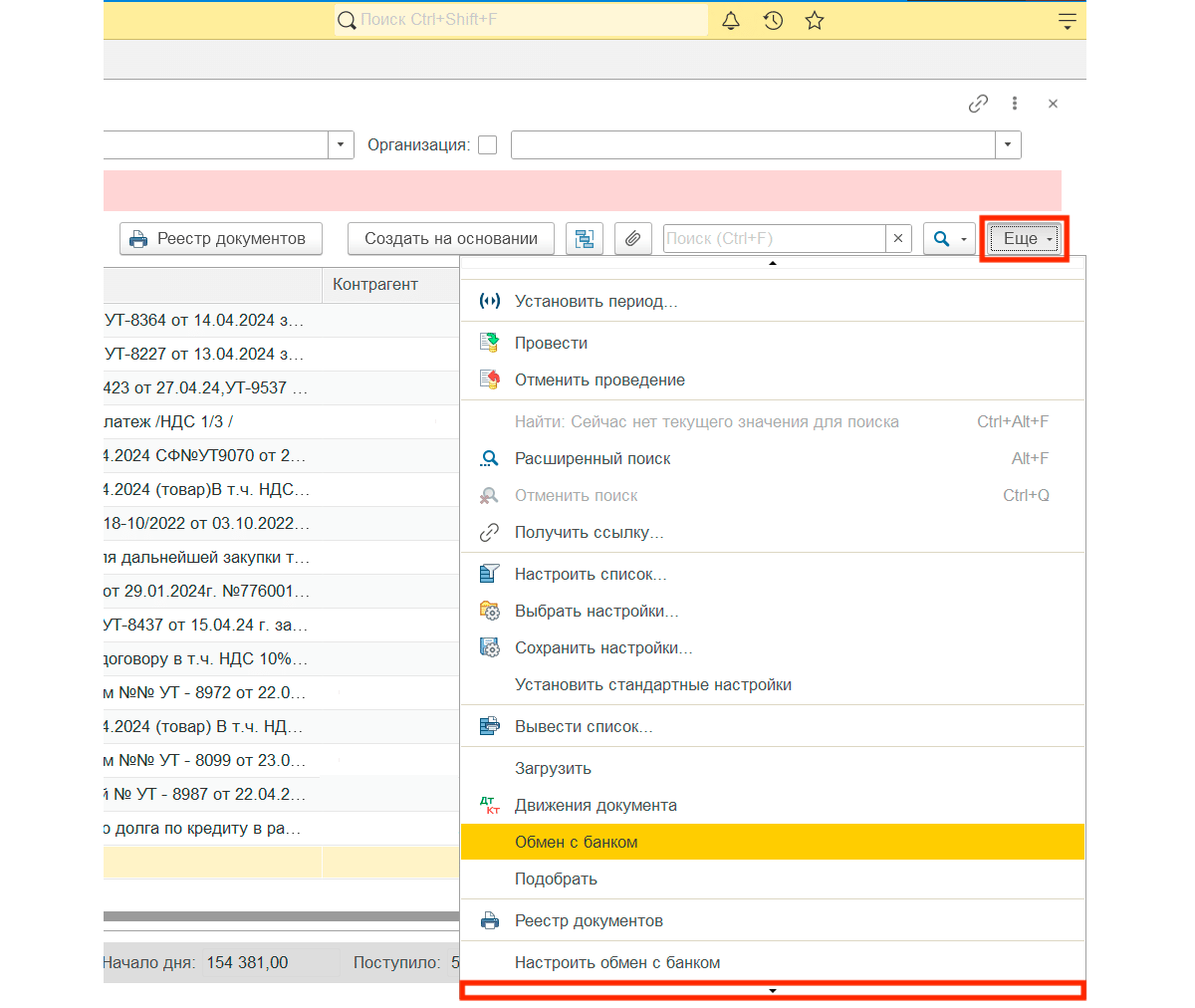
Task: Select Установить период menu entry
Action: (596, 301)
